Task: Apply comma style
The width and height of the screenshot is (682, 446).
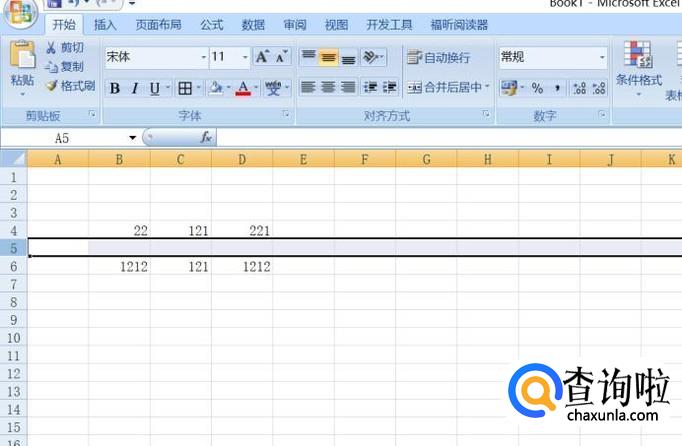Action: click(557, 88)
